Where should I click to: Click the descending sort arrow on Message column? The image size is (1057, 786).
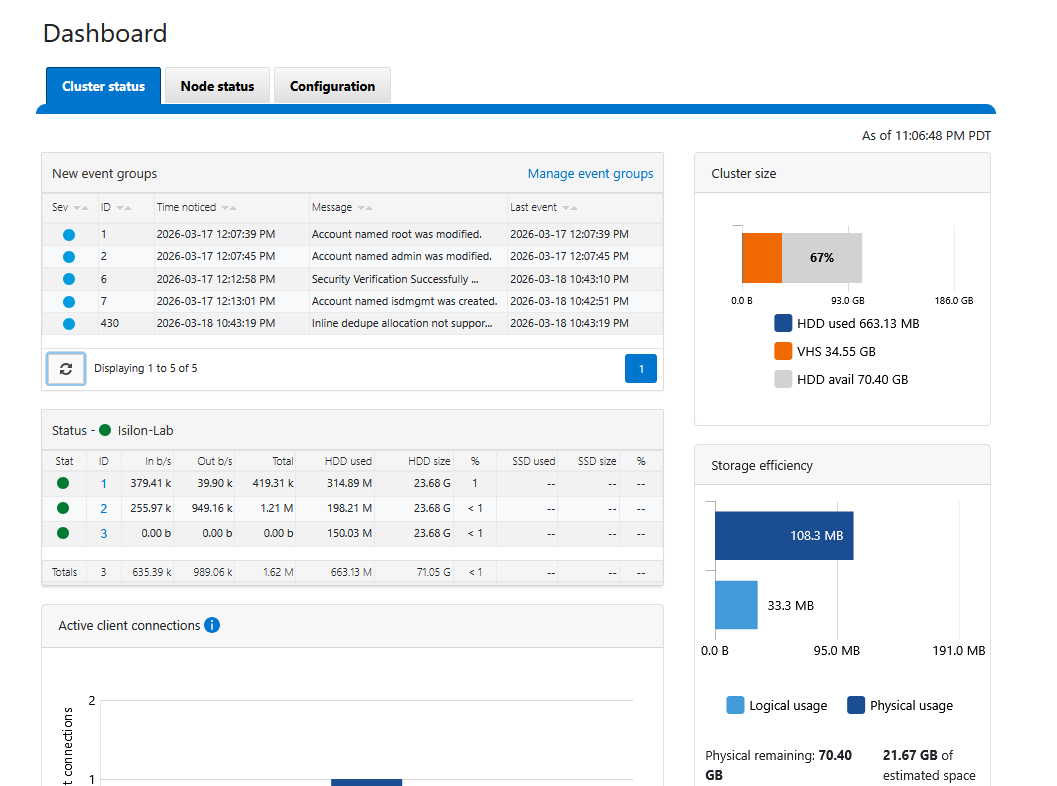[x=360, y=206]
